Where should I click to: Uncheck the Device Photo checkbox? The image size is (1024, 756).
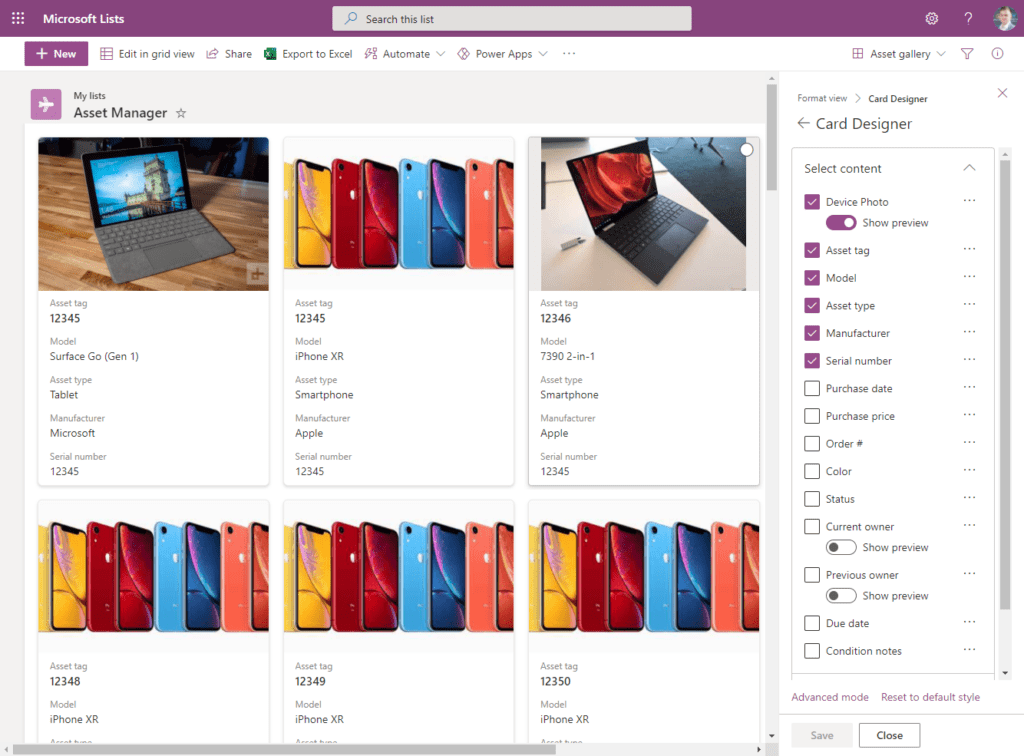[812, 202]
